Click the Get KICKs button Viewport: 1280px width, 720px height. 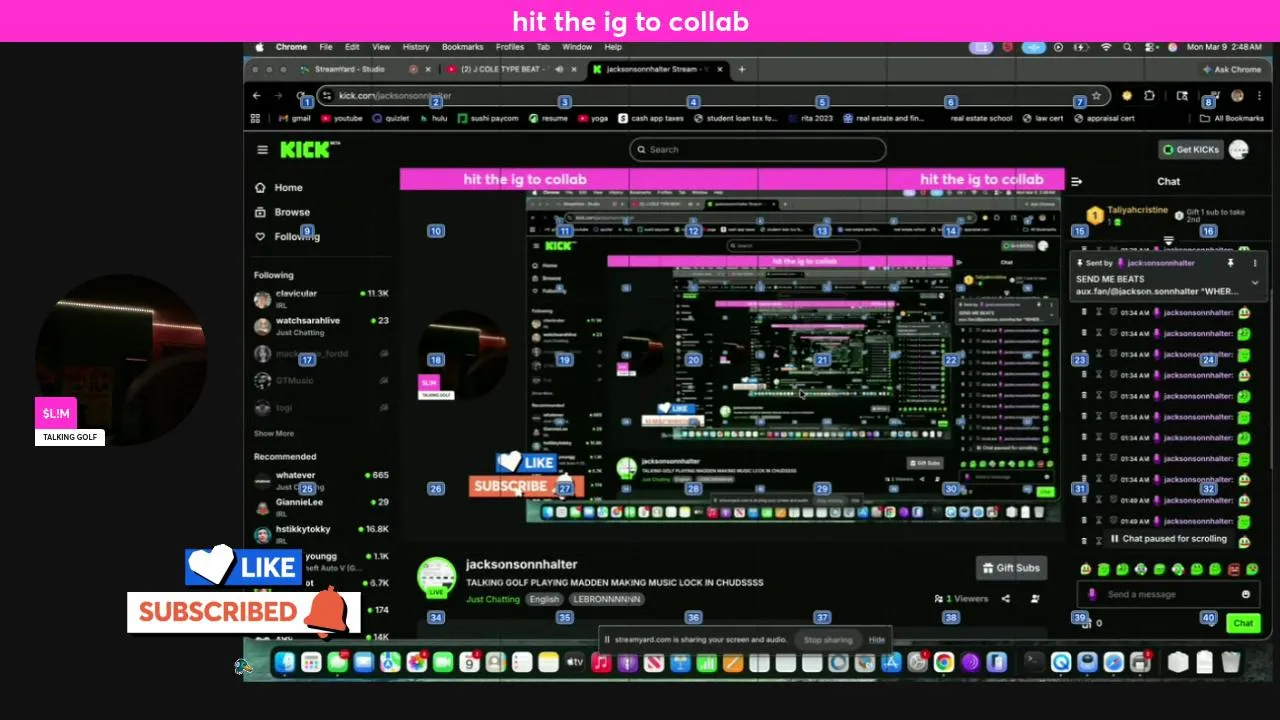1191,150
